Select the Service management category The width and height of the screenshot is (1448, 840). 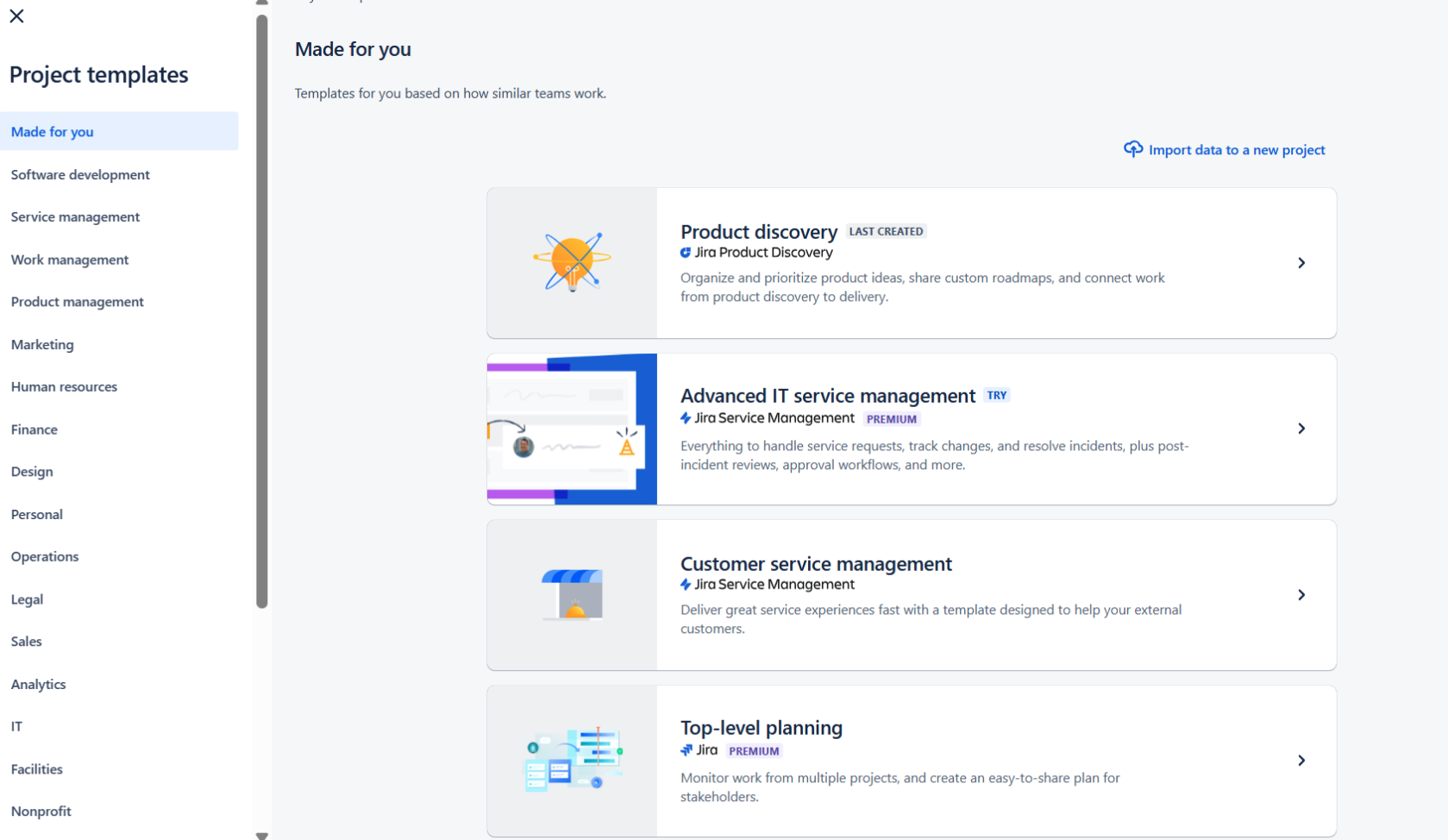pos(119,216)
